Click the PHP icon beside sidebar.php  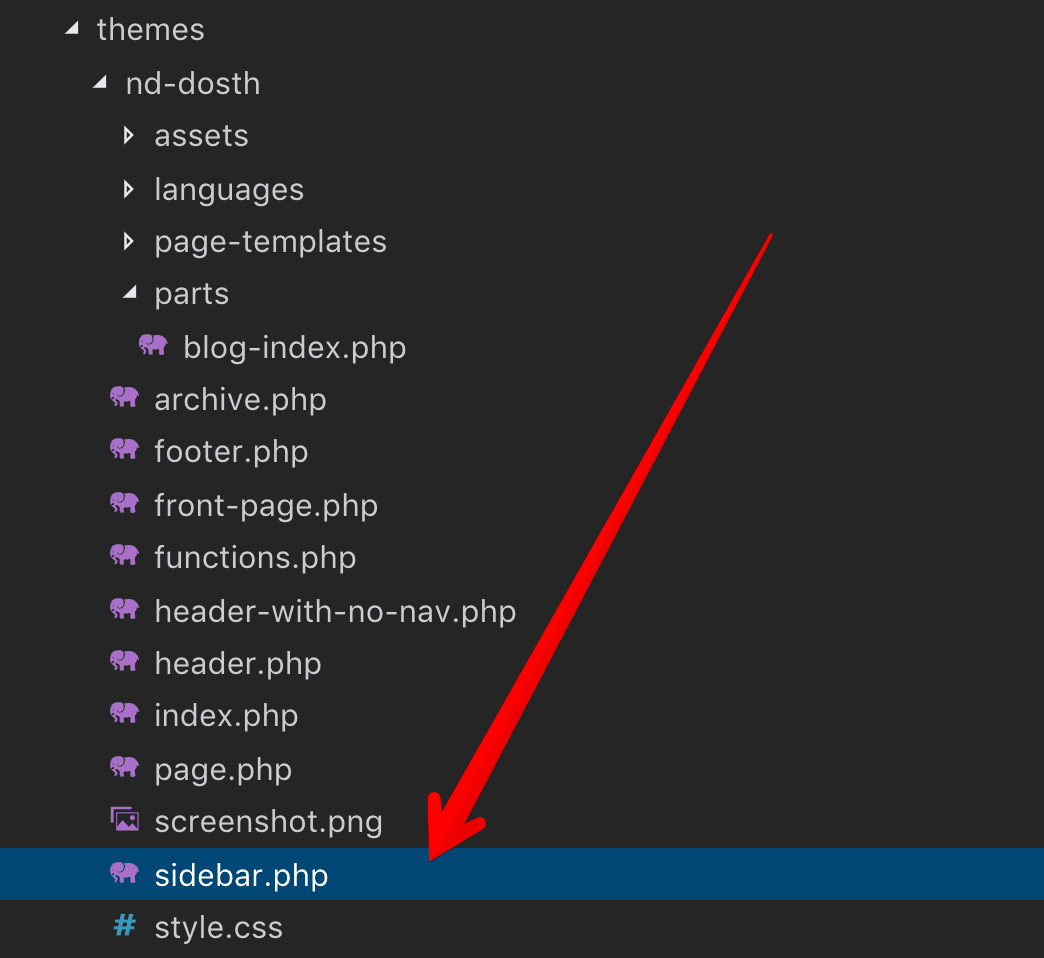click(124, 874)
